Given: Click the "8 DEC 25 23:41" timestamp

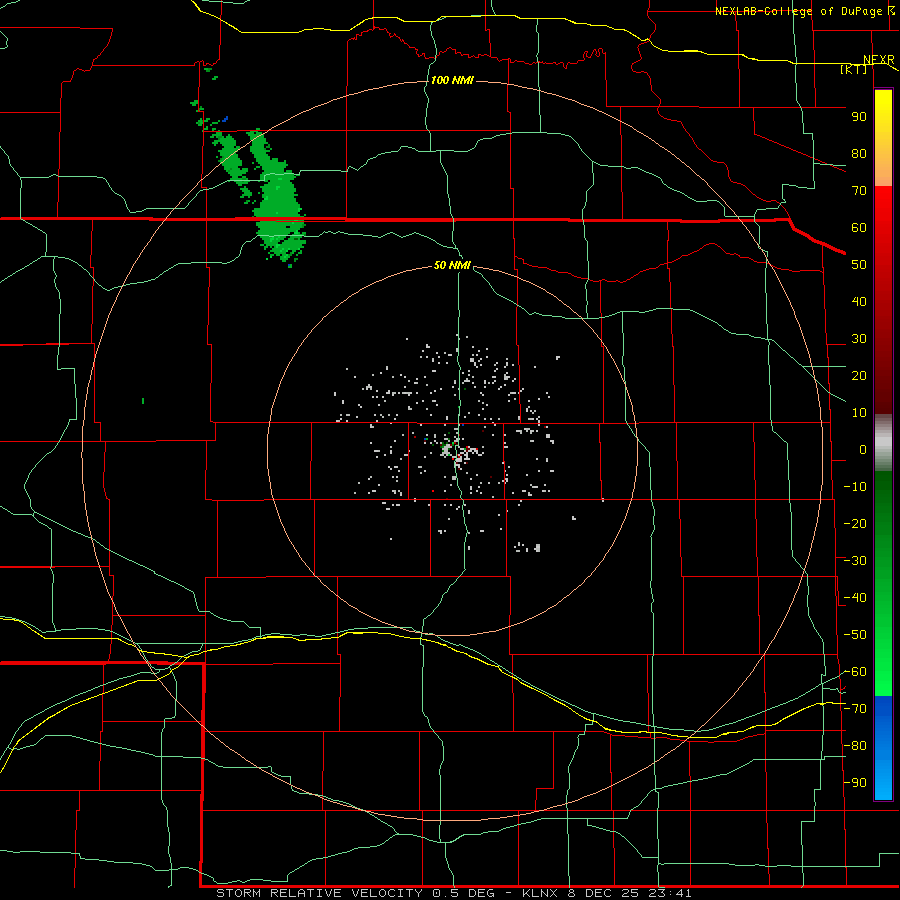Looking at the screenshot, I should (x=631, y=893).
